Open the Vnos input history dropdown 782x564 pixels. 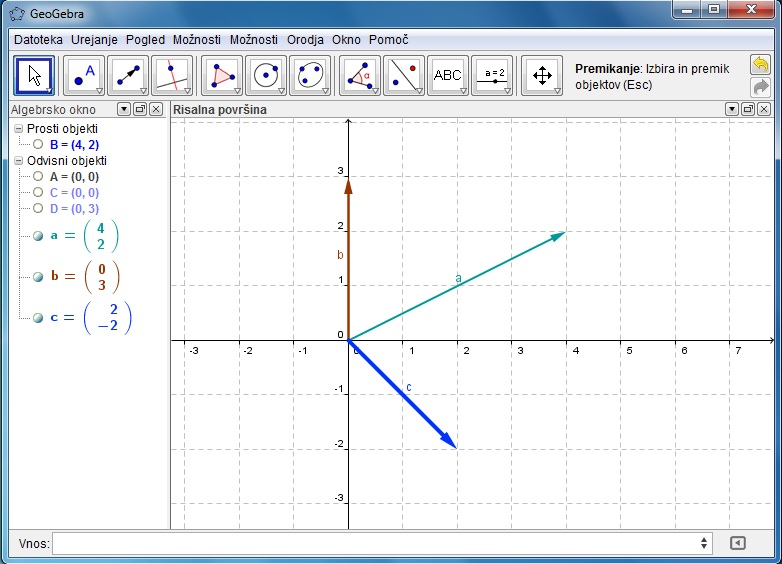click(704, 543)
